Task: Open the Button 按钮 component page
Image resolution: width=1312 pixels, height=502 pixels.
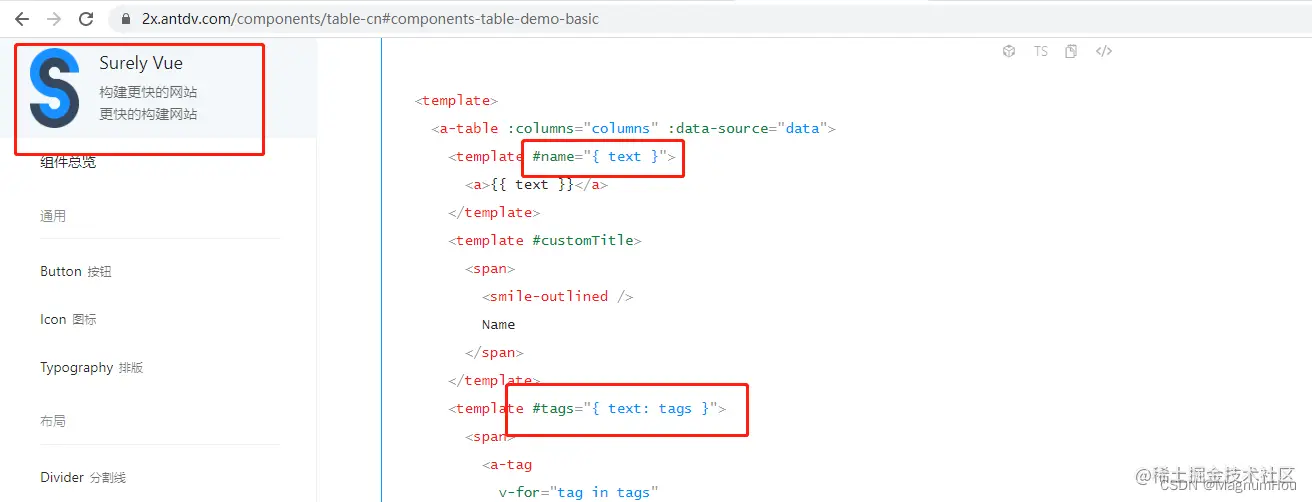Action: point(76,272)
